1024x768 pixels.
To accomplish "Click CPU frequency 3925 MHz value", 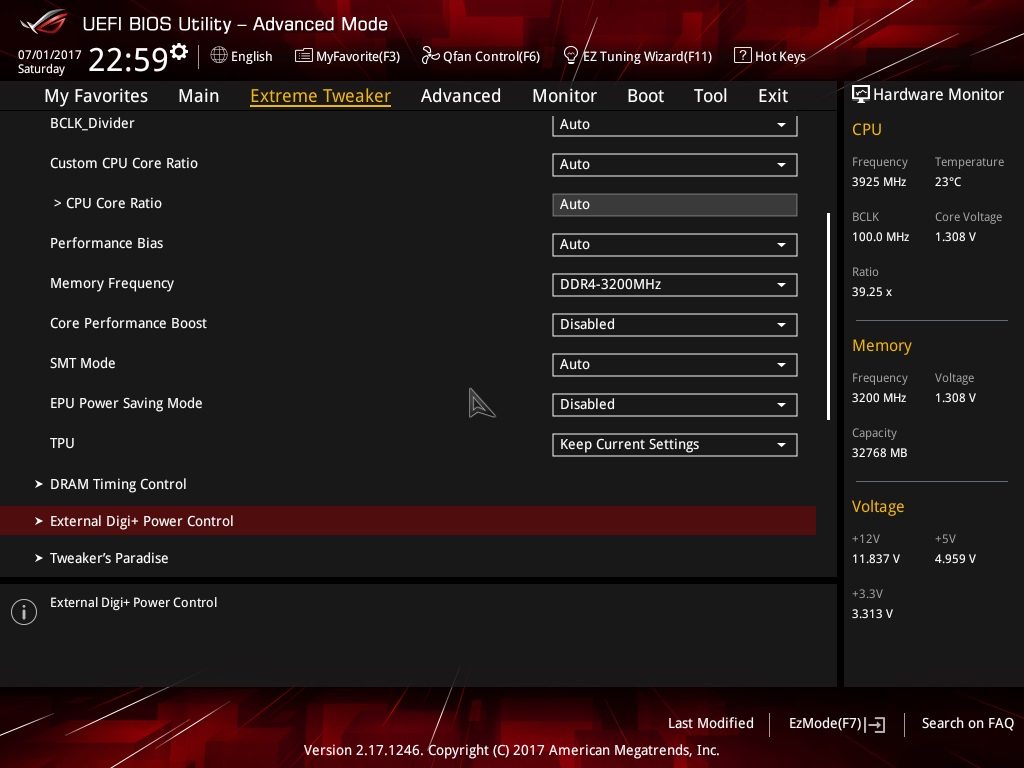I will click(x=879, y=182).
